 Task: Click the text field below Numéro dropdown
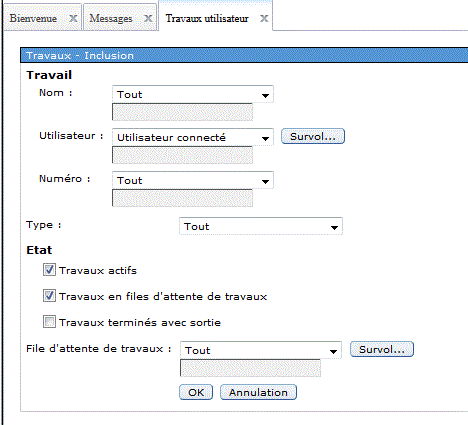pos(182,198)
